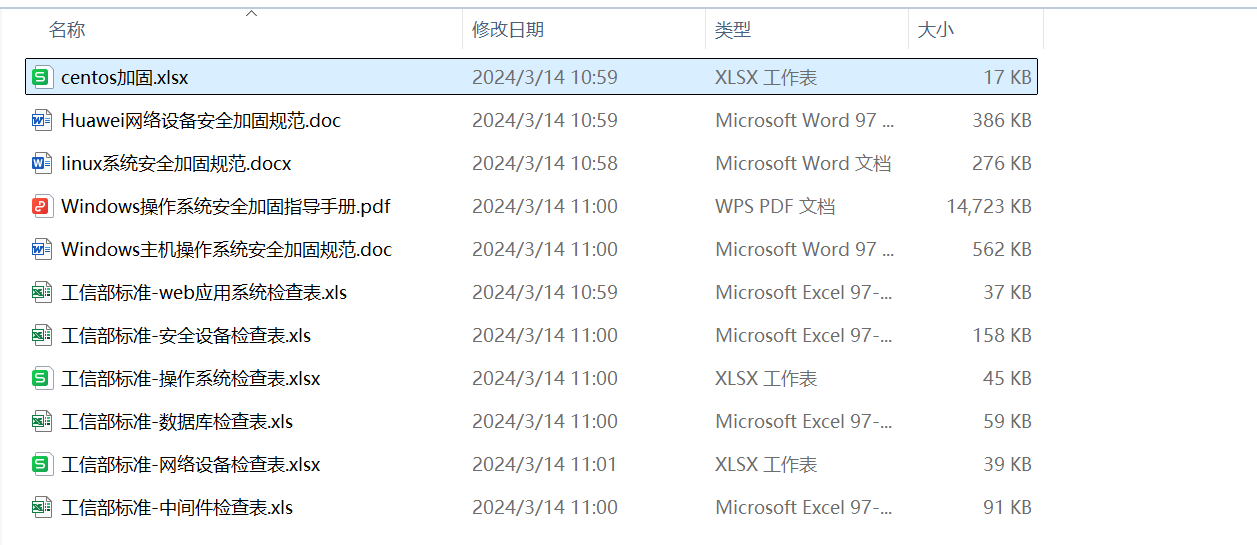Image resolution: width=1257 pixels, height=545 pixels.
Task: Click the 工信部标准-操作系统检查表.xlsx icon
Action: click(41, 378)
